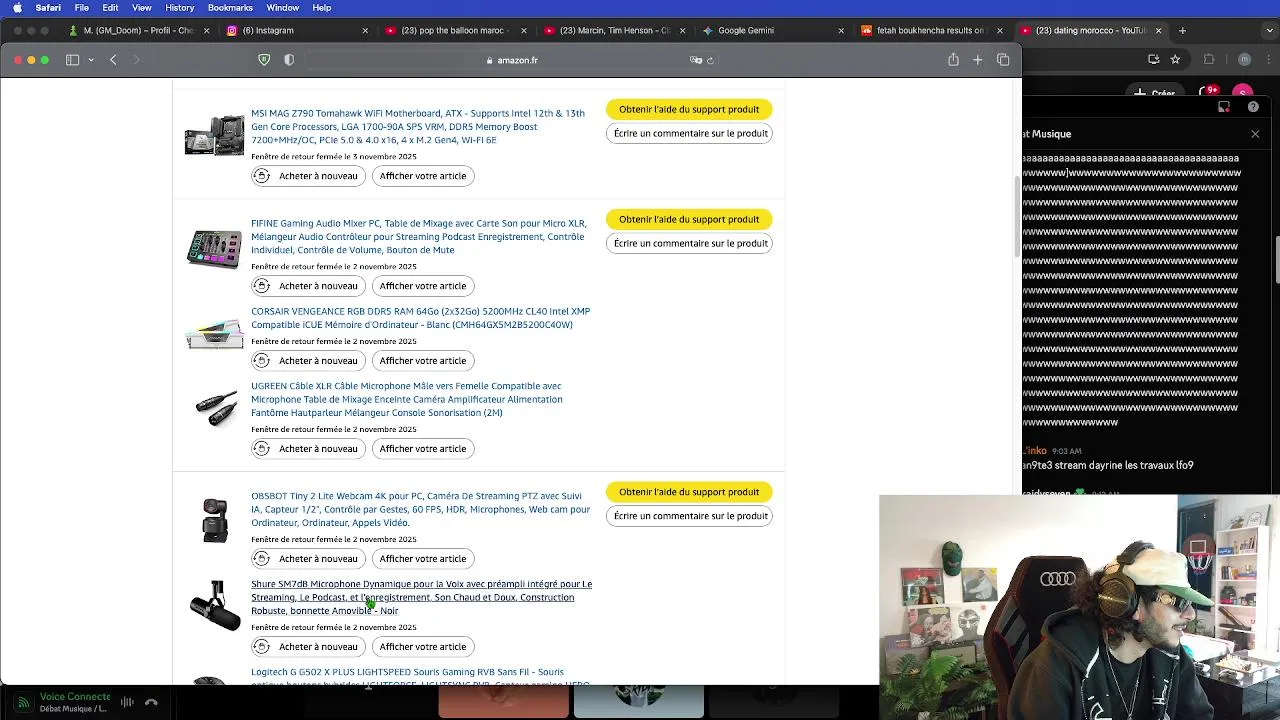The image size is (1280, 720).
Task: Open UGREEN Câble XLR product link
Action: [x=407, y=399]
